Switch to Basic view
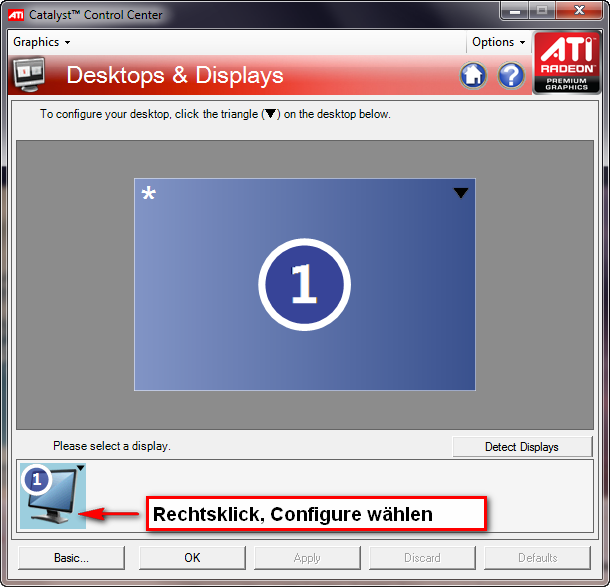The image size is (610, 587). pyautogui.click(x=72, y=558)
